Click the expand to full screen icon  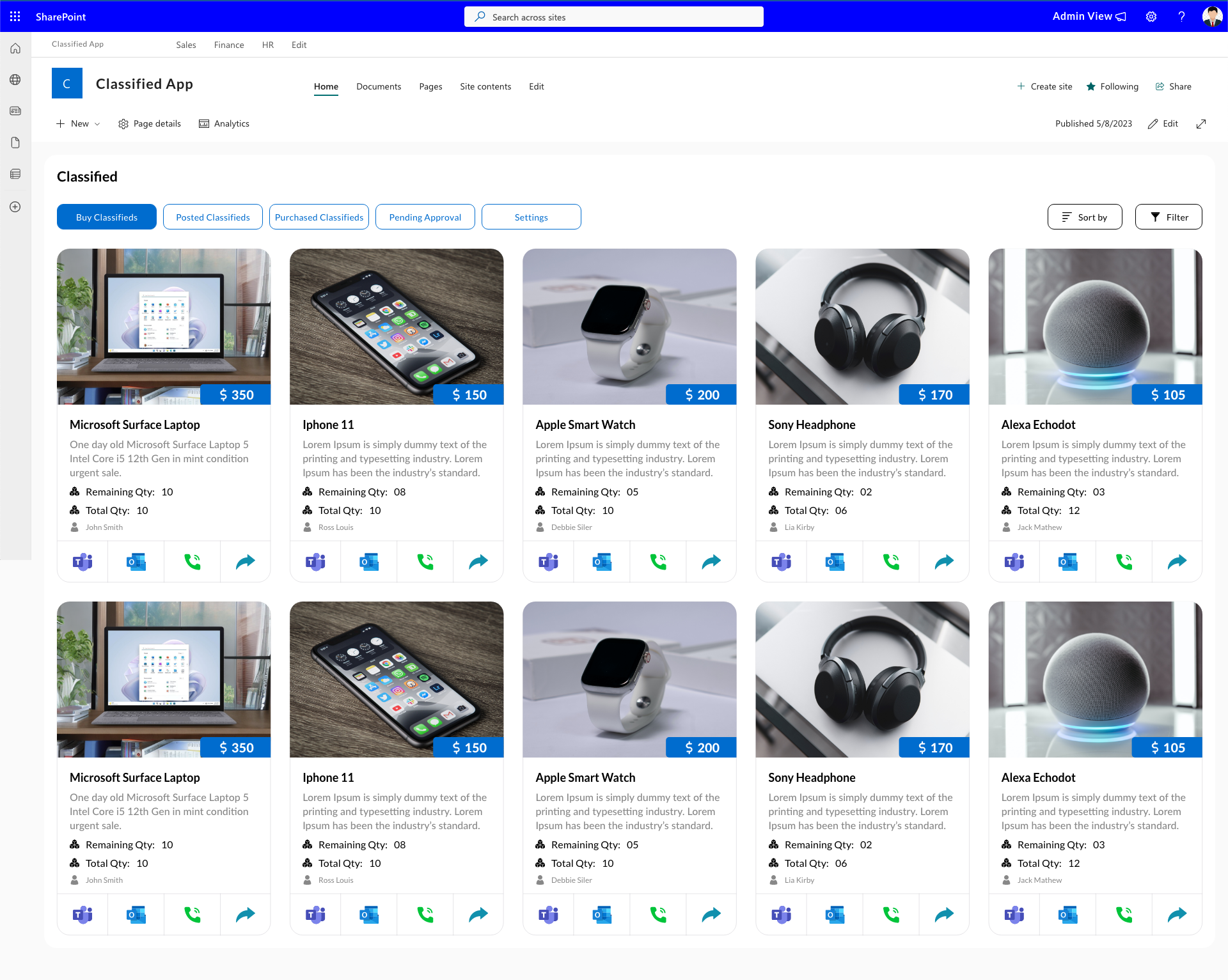(1201, 124)
